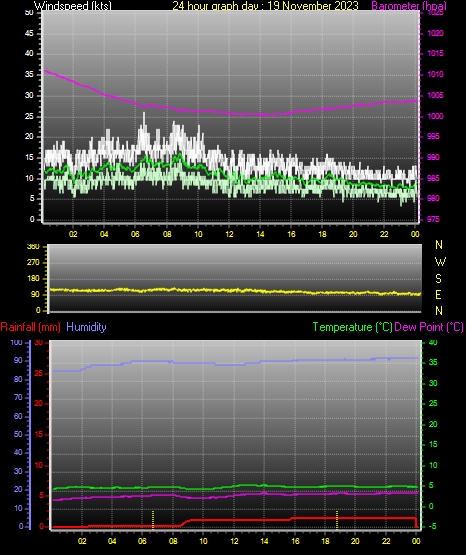
Task: Click the magenta barometer pressure line
Action: [230, 112]
